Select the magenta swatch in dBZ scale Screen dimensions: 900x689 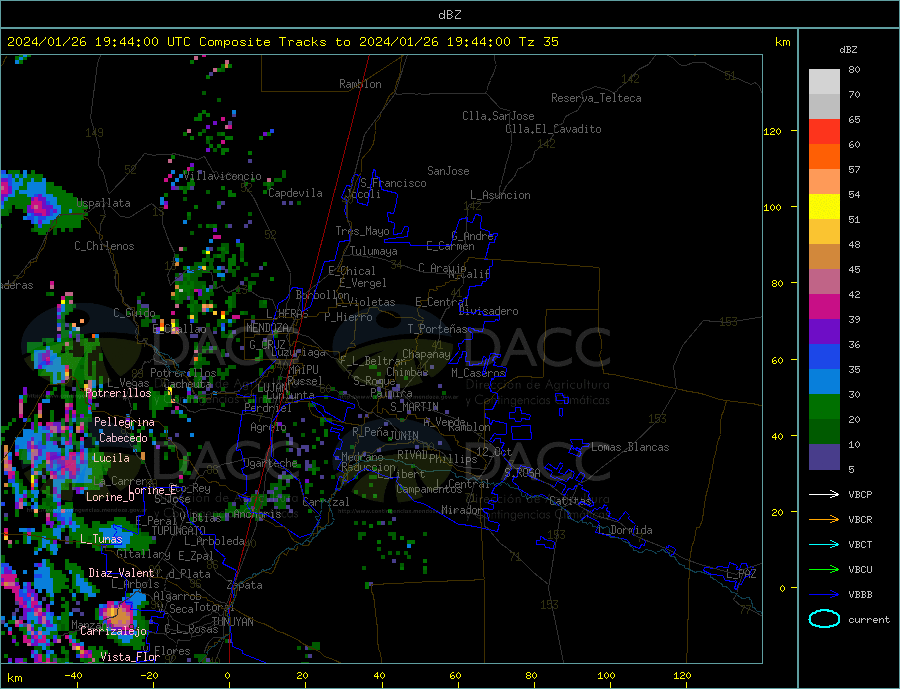(824, 307)
